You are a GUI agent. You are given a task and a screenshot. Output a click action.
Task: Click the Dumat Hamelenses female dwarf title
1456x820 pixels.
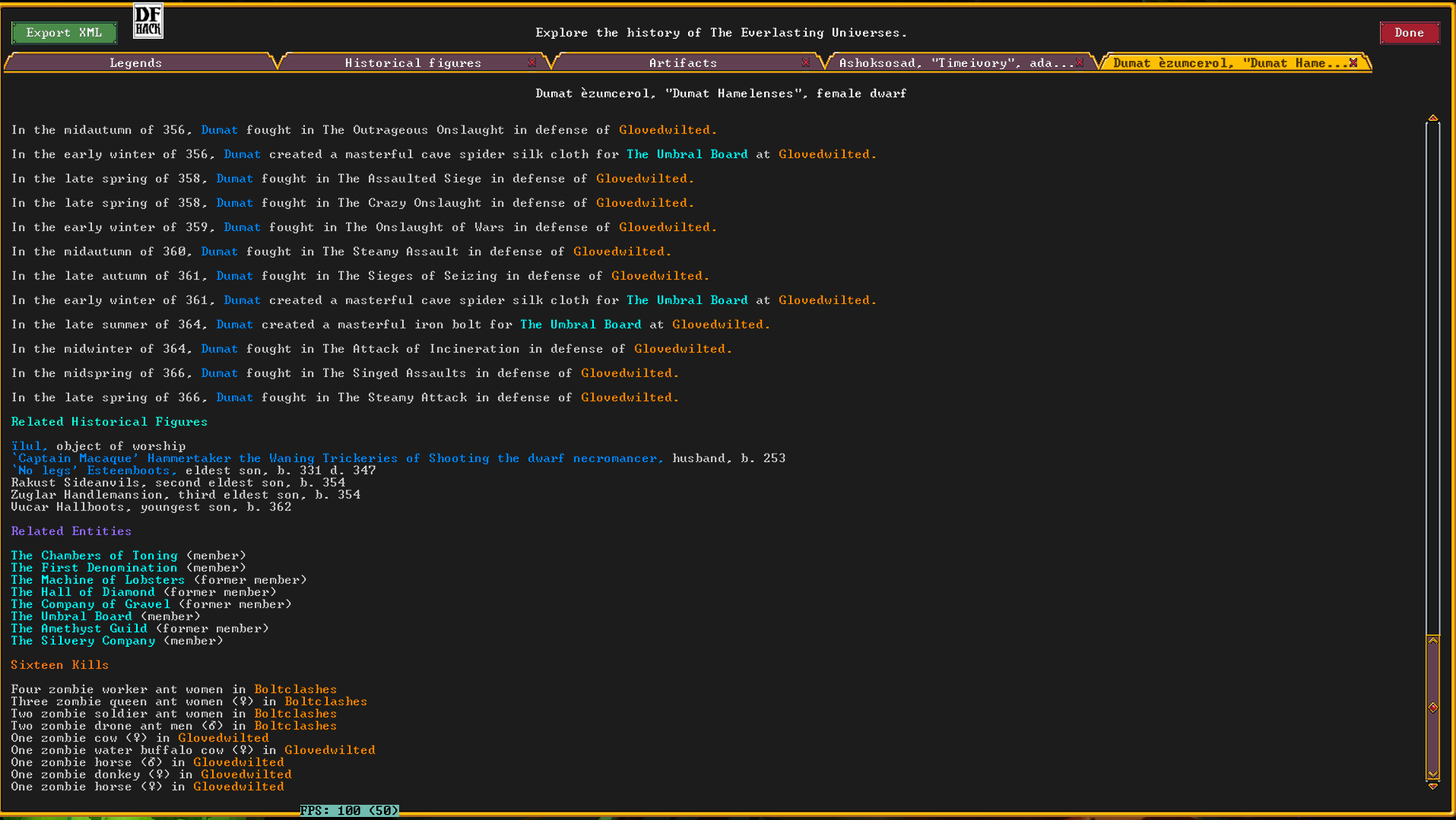coord(721,93)
